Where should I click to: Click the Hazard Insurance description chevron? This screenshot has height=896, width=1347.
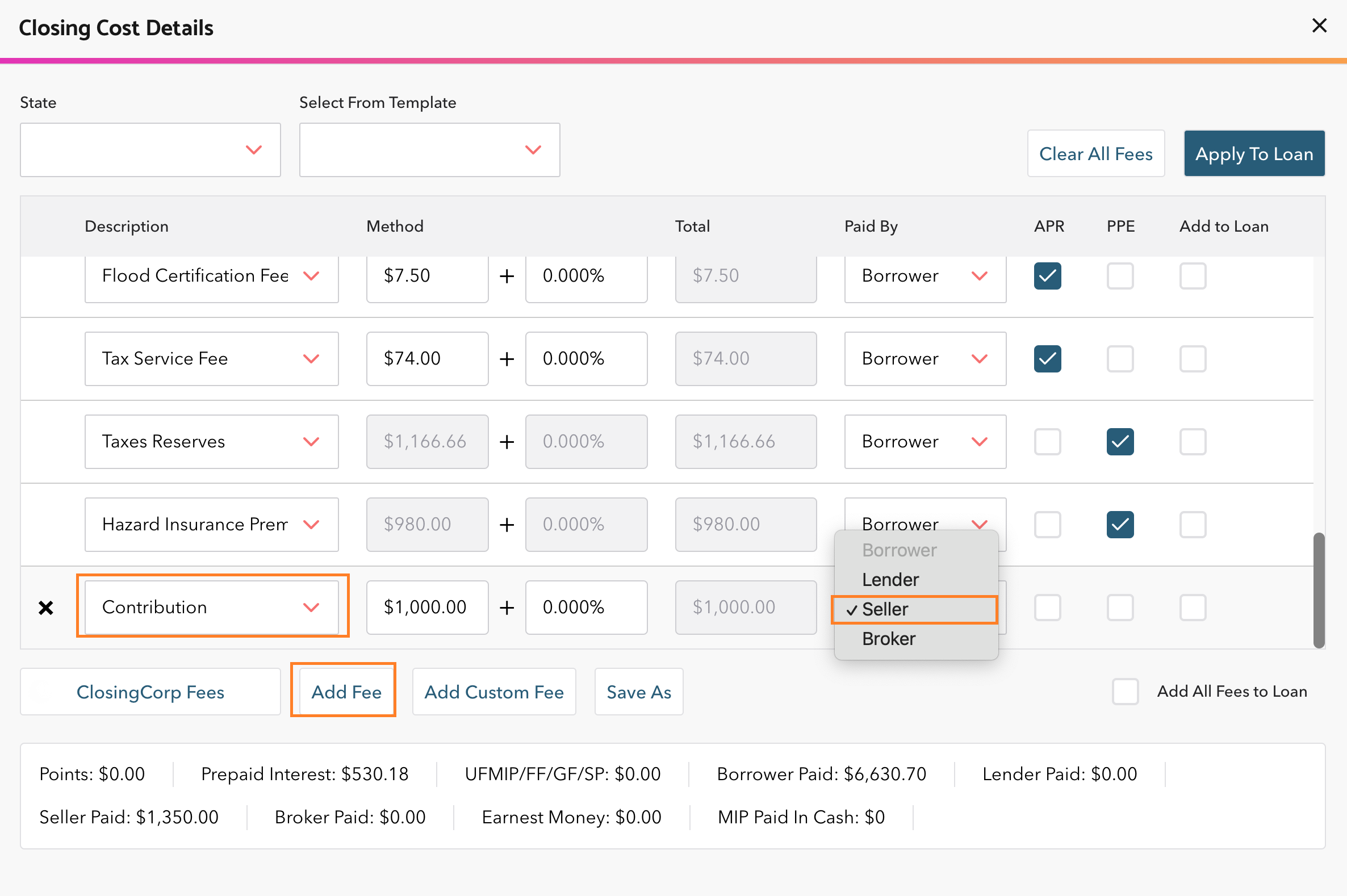[311, 524]
